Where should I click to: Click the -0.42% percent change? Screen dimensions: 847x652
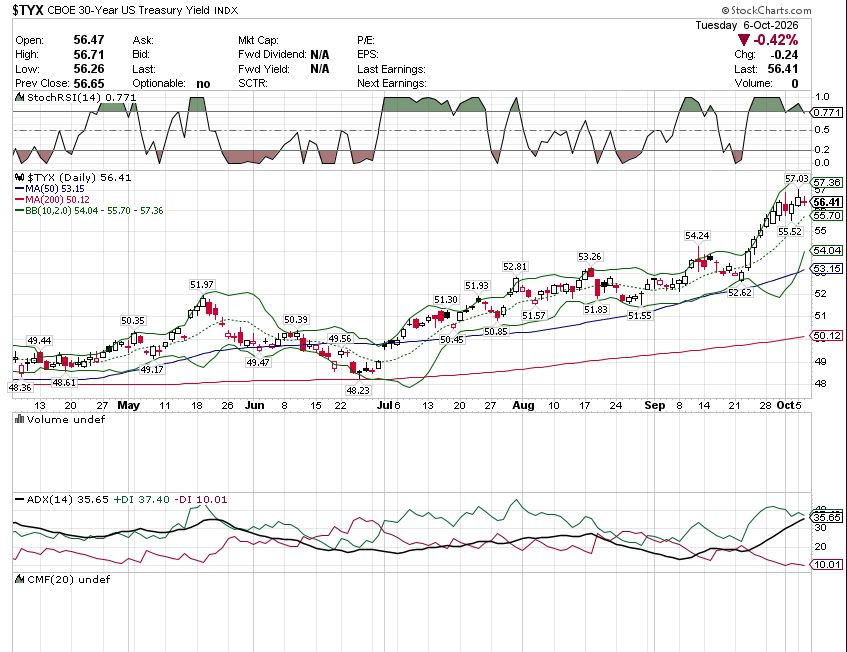(x=776, y=40)
